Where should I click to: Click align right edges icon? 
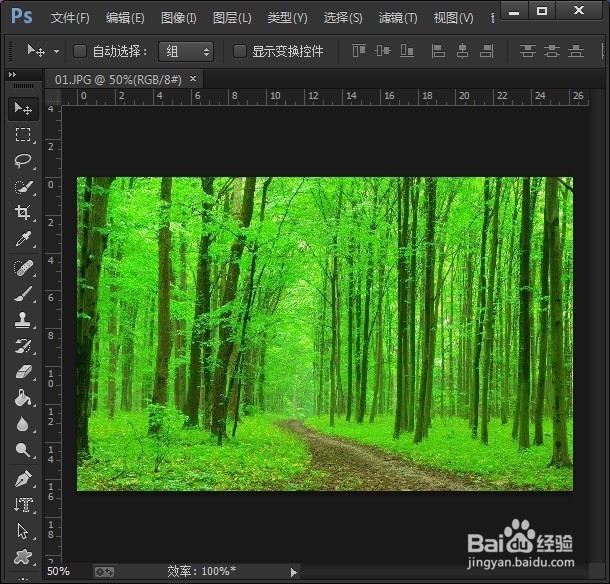486,51
